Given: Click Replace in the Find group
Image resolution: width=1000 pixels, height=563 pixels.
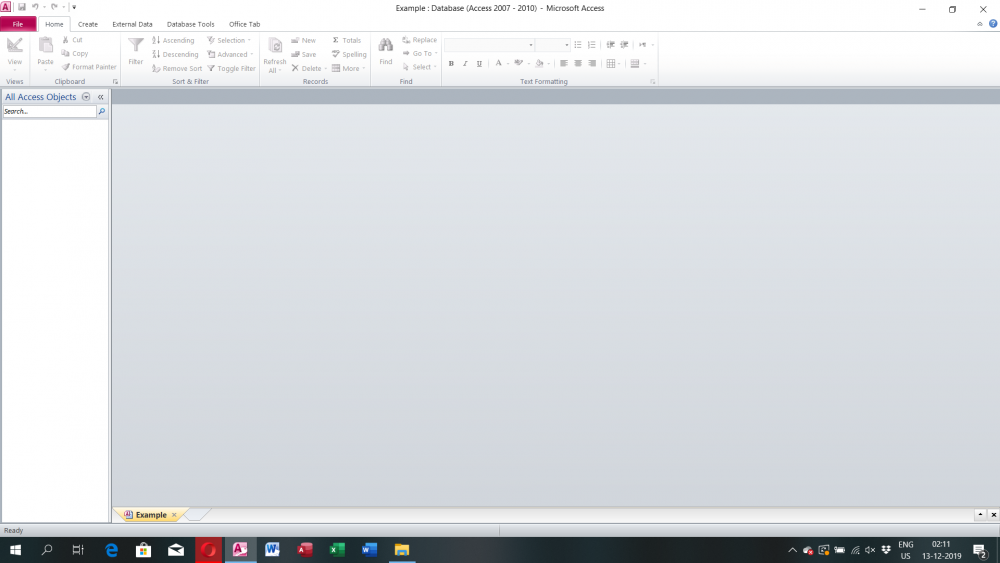Looking at the screenshot, I should [x=420, y=40].
